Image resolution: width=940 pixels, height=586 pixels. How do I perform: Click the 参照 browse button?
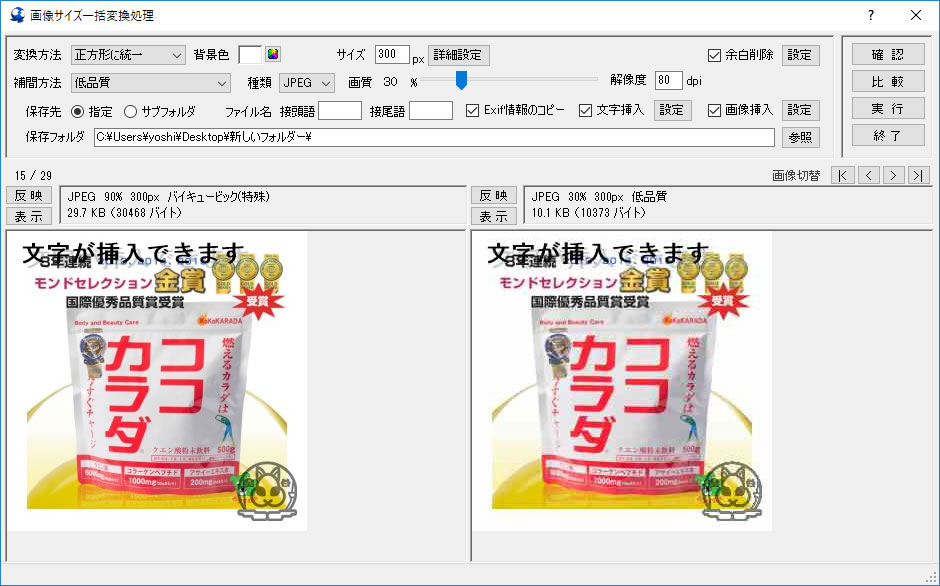800,137
